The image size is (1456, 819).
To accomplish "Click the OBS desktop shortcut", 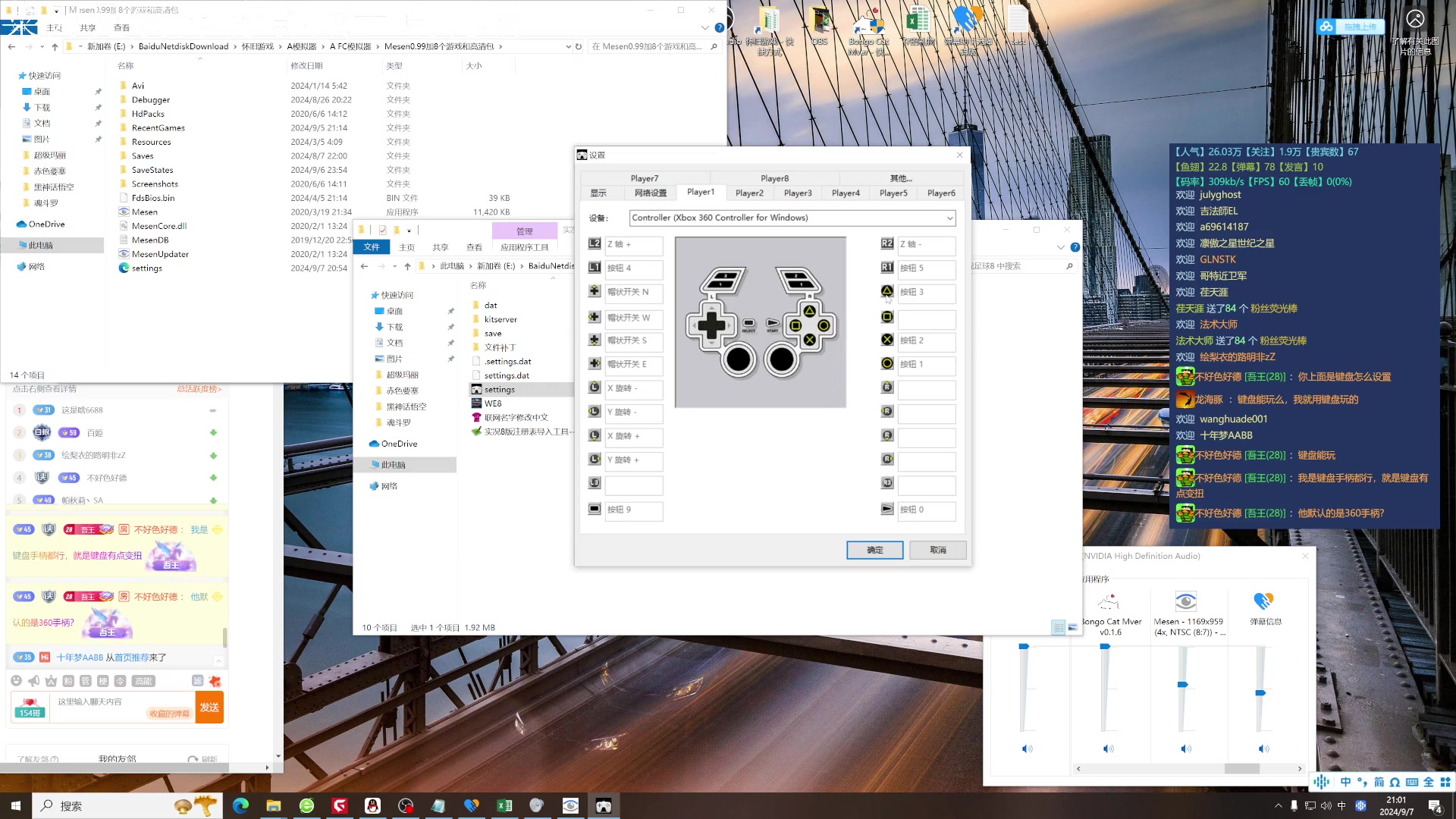I will tap(820, 26).
